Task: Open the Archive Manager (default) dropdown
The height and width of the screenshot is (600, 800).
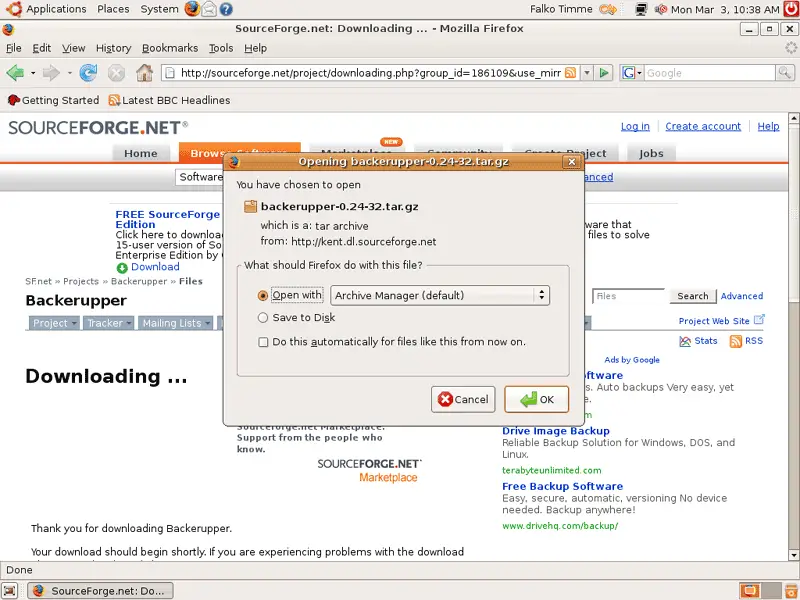Action: point(440,295)
